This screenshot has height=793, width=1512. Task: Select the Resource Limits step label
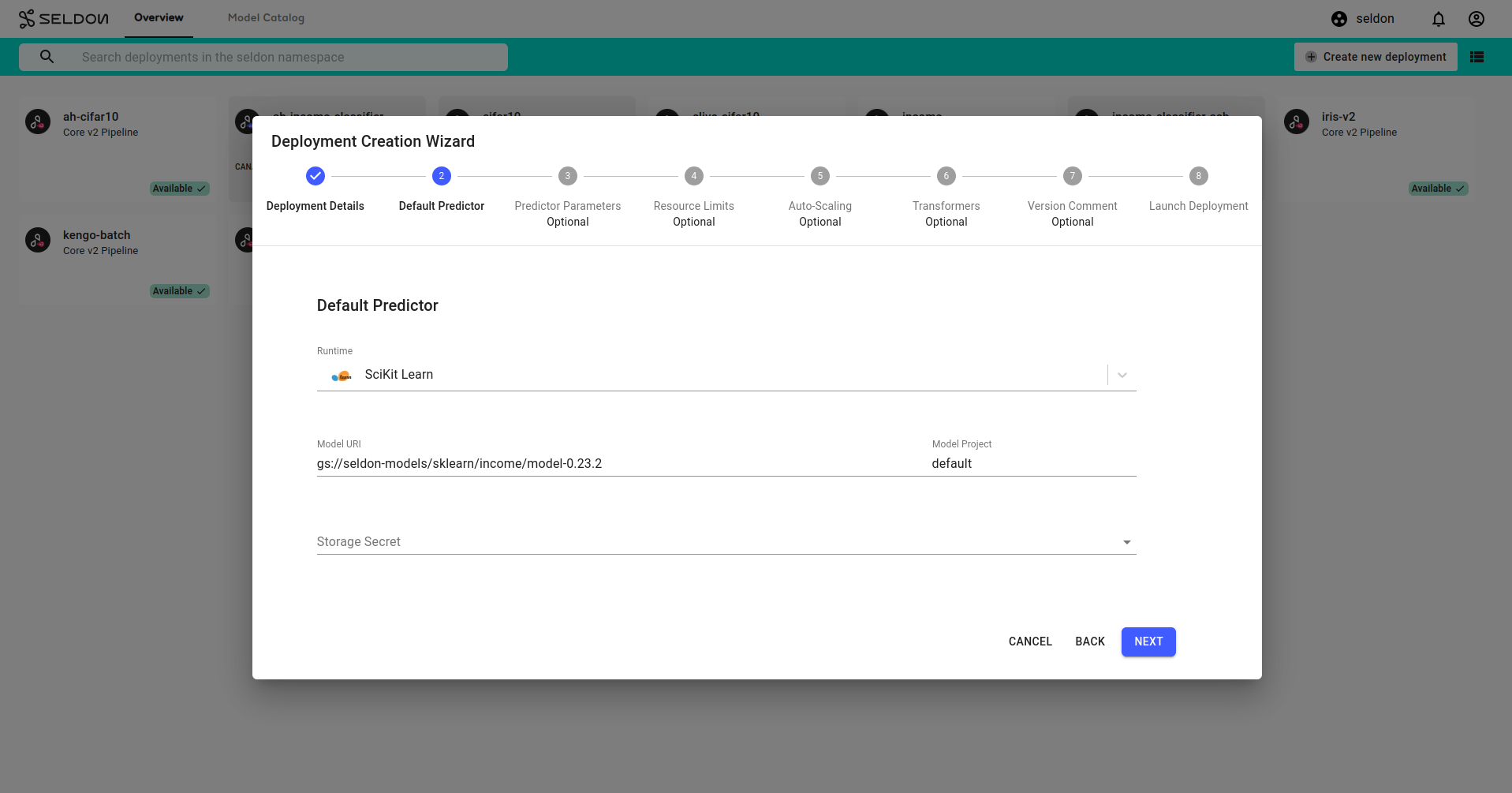point(694,206)
